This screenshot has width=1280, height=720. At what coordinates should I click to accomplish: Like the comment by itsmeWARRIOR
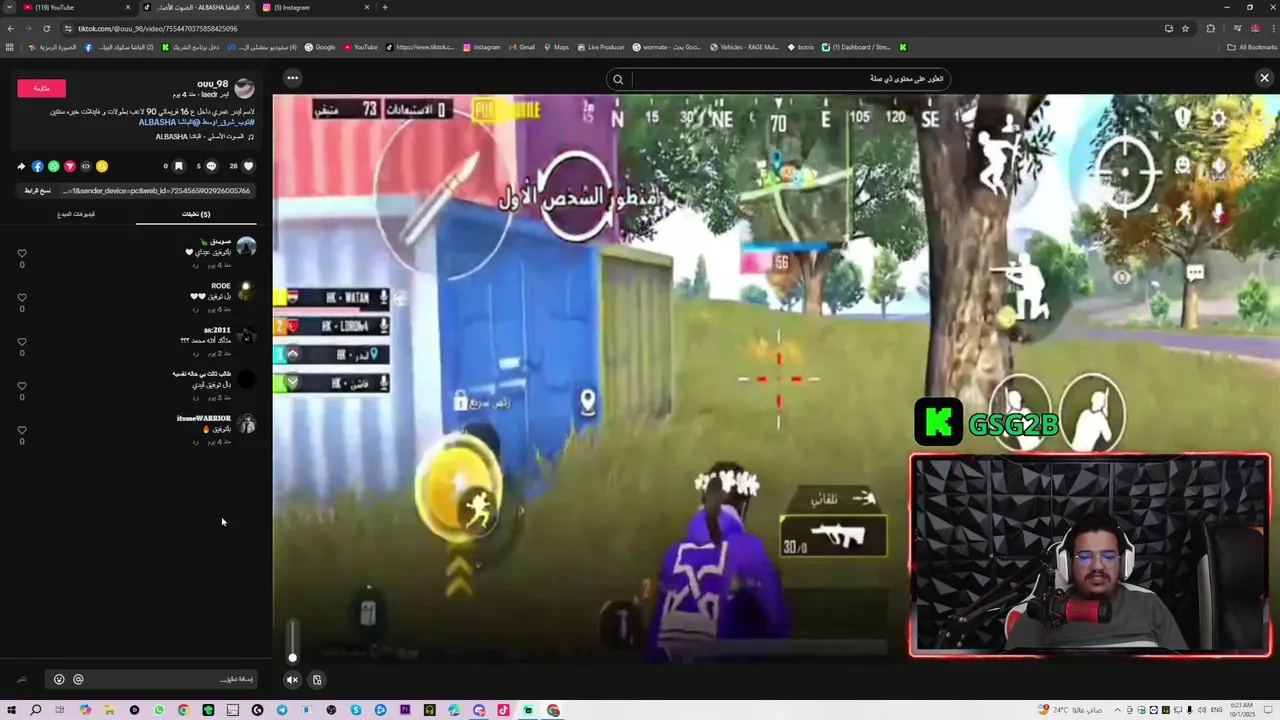click(22, 430)
